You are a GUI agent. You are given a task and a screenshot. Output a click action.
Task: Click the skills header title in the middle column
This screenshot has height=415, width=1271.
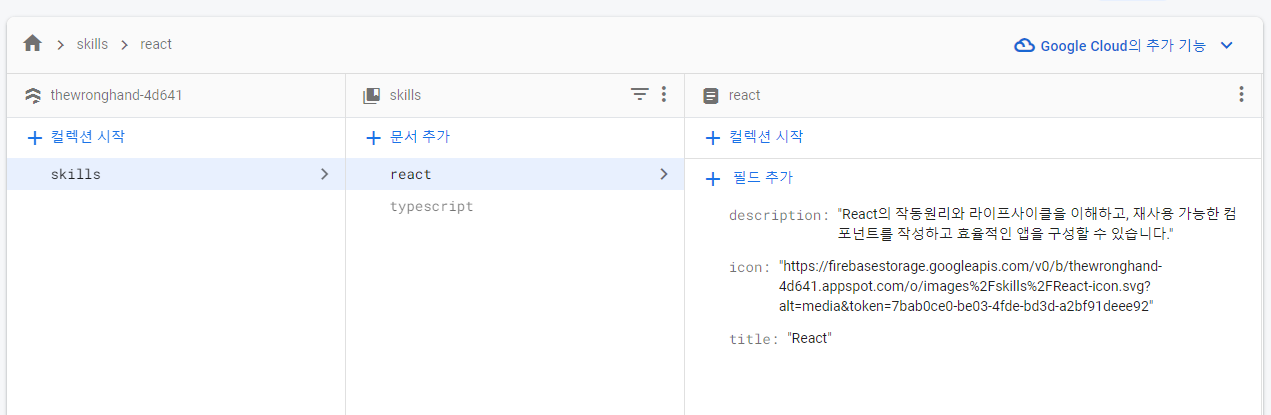point(405,95)
